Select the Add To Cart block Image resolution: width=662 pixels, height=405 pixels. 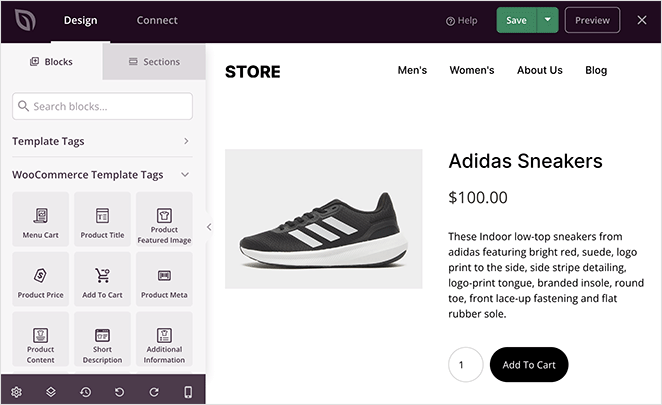(x=102, y=279)
